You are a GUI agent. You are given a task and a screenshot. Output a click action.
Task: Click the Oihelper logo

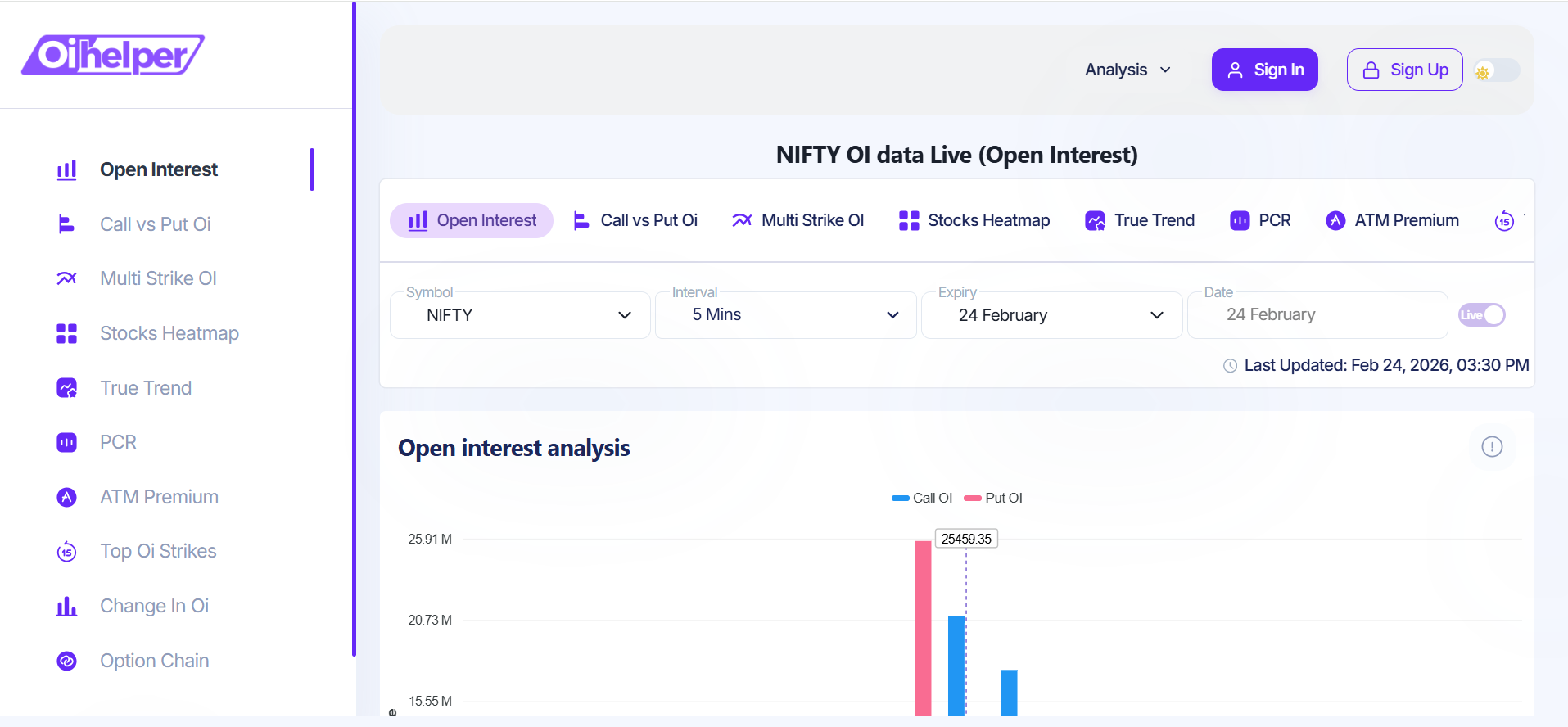coord(113,55)
